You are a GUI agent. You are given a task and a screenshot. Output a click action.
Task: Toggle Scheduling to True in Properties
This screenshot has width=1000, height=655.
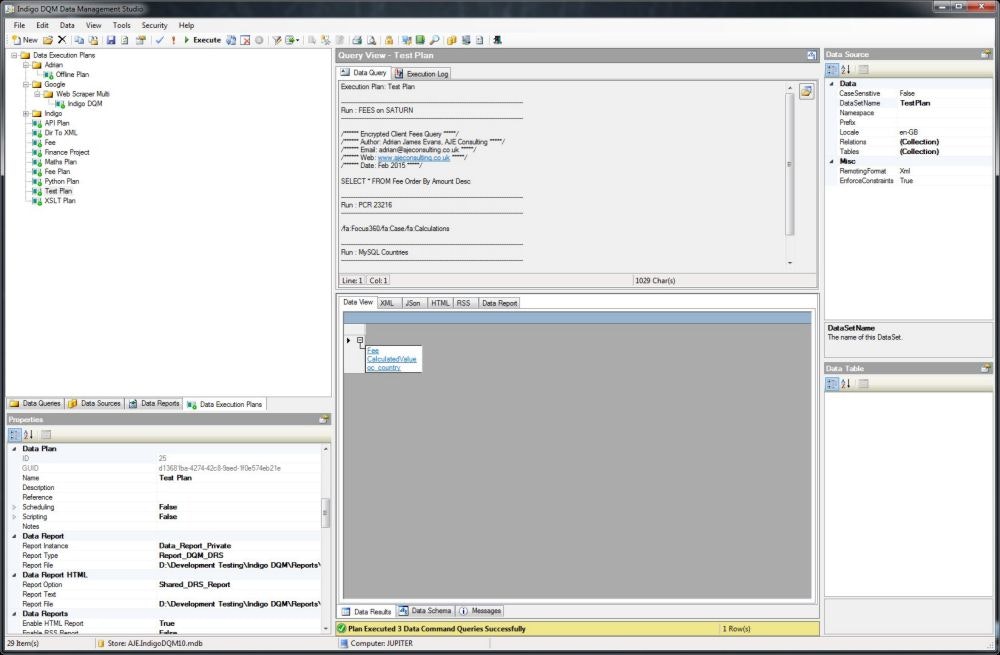click(x=167, y=507)
